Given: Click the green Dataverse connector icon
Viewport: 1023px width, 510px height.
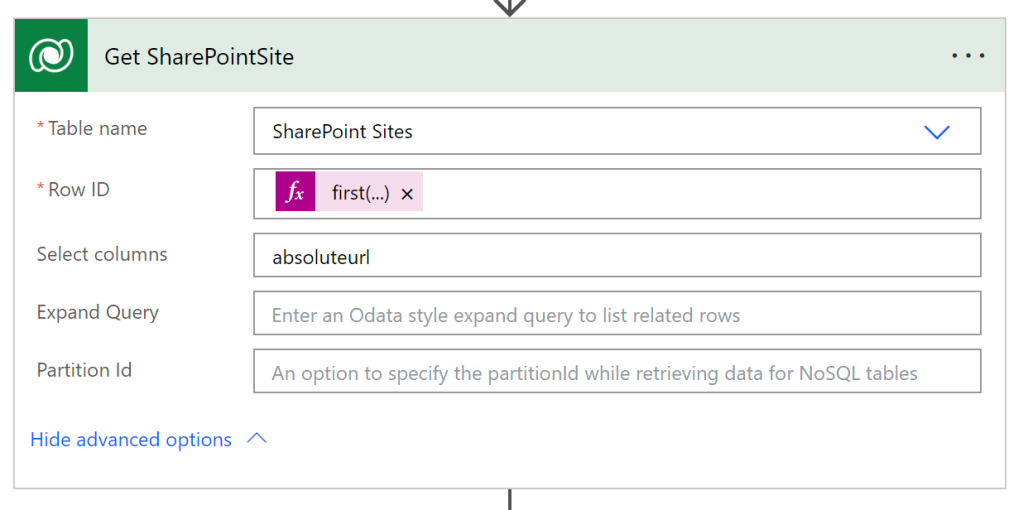Looking at the screenshot, I should point(51,56).
